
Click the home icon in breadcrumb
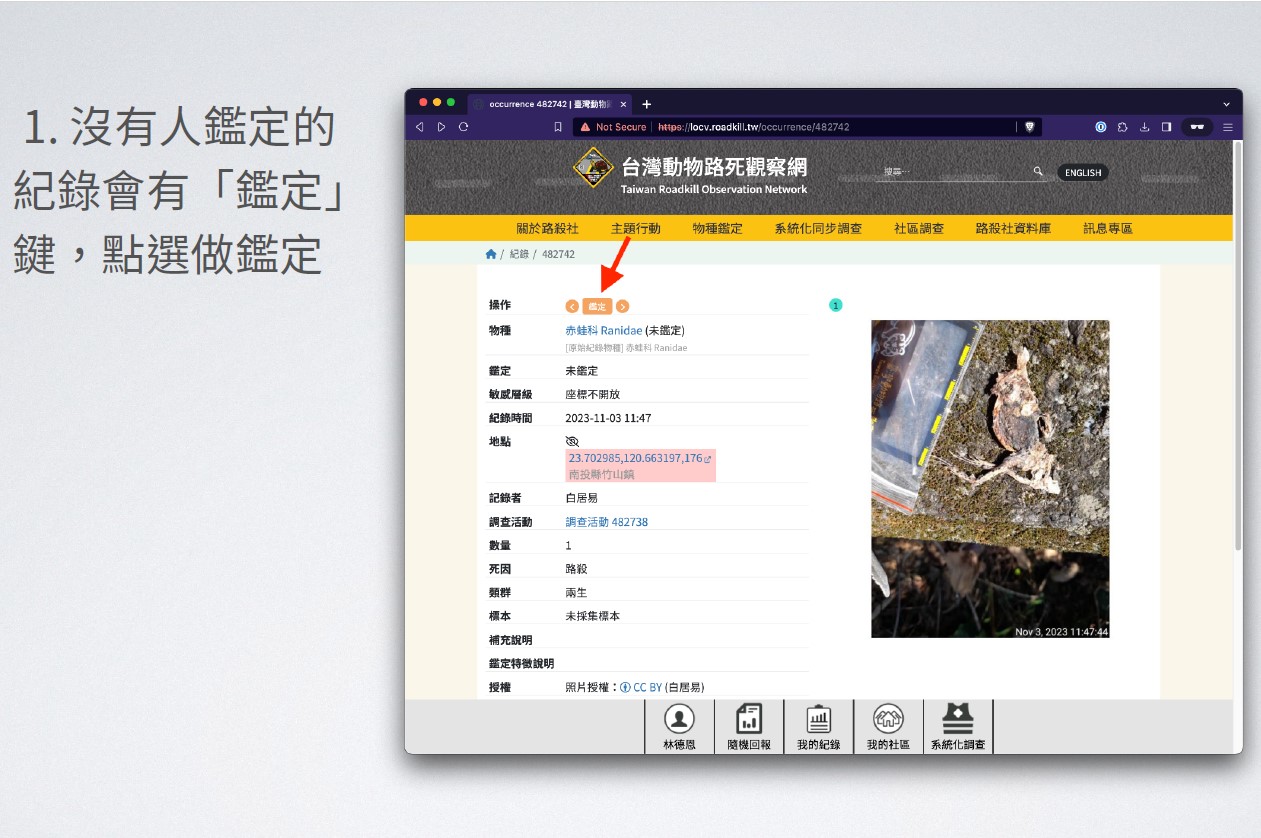490,254
